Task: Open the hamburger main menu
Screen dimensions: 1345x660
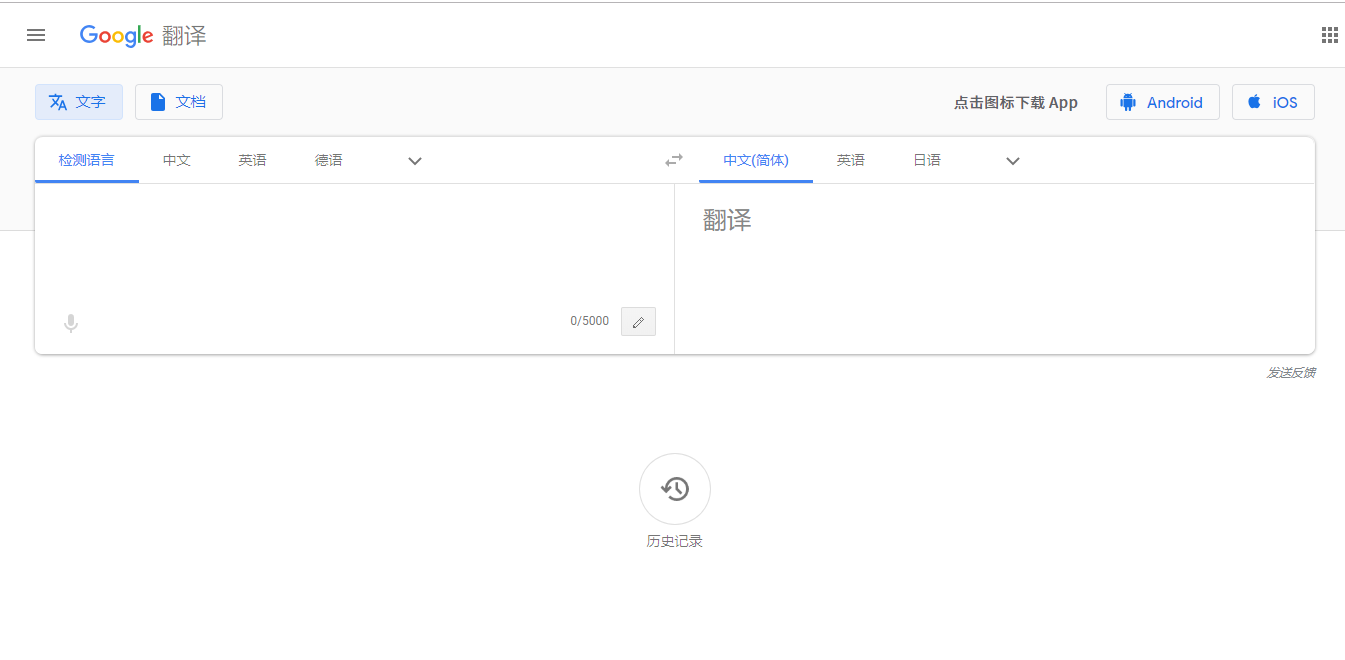Action: tap(36, 35)
